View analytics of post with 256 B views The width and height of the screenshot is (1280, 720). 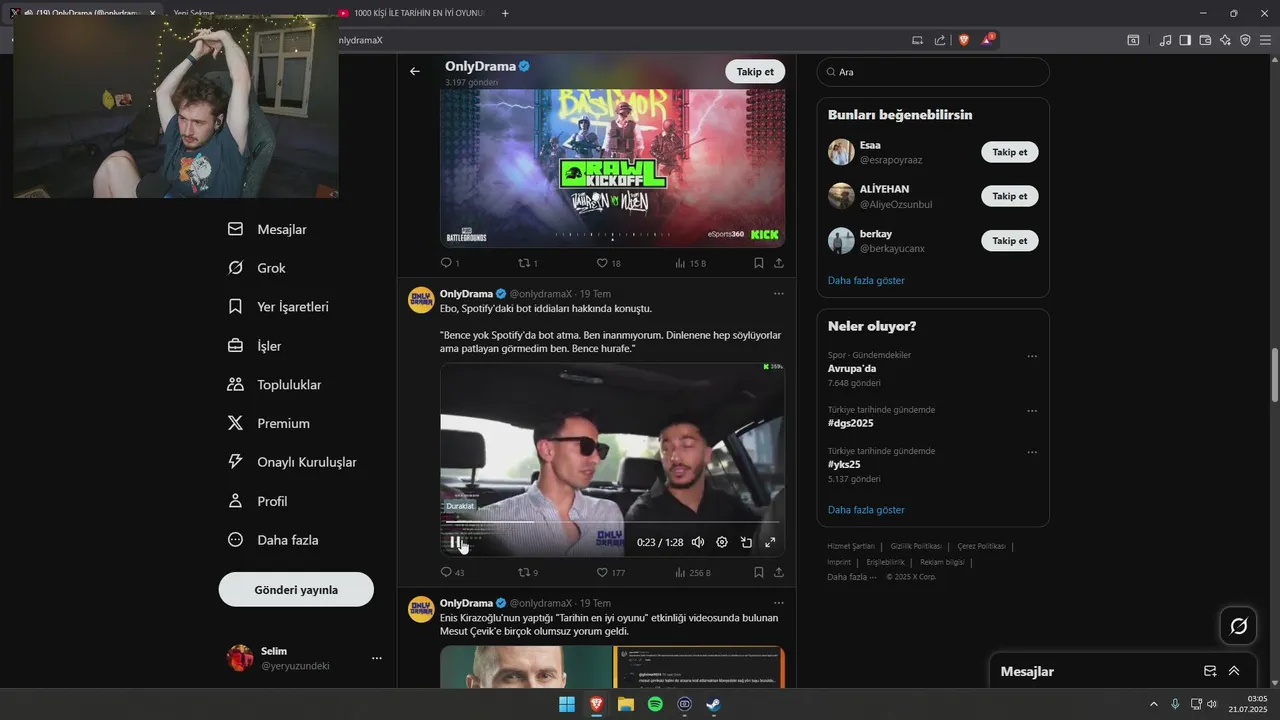(x=692, y=572)
